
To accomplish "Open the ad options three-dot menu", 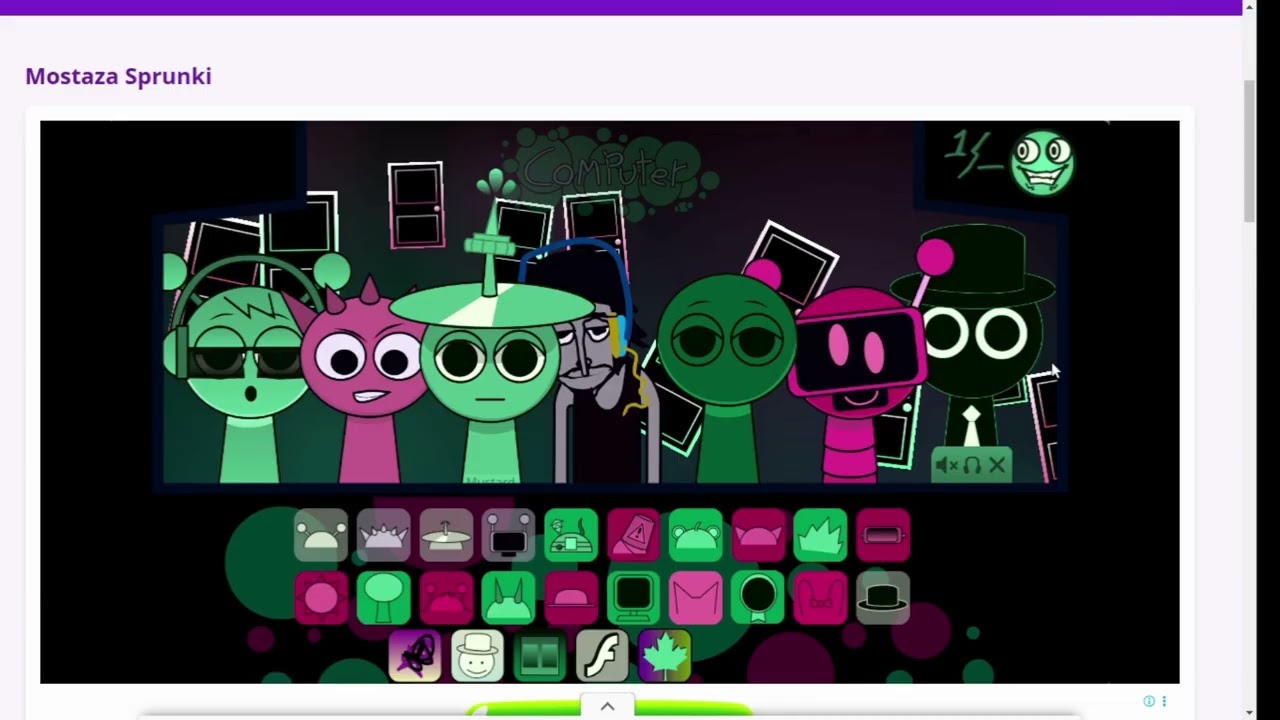I will click(1164, 701).
